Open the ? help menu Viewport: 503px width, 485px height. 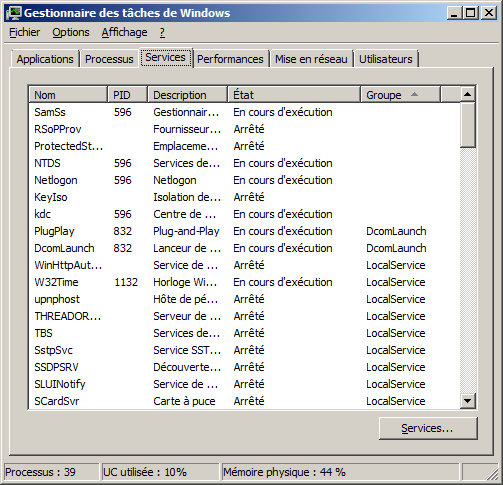tap(162, 32)
